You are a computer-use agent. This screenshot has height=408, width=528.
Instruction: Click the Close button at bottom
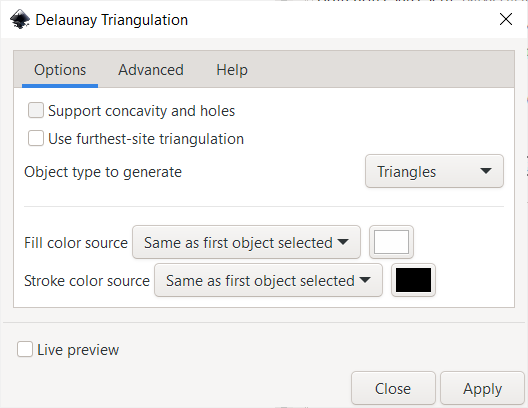coord(393,388)
